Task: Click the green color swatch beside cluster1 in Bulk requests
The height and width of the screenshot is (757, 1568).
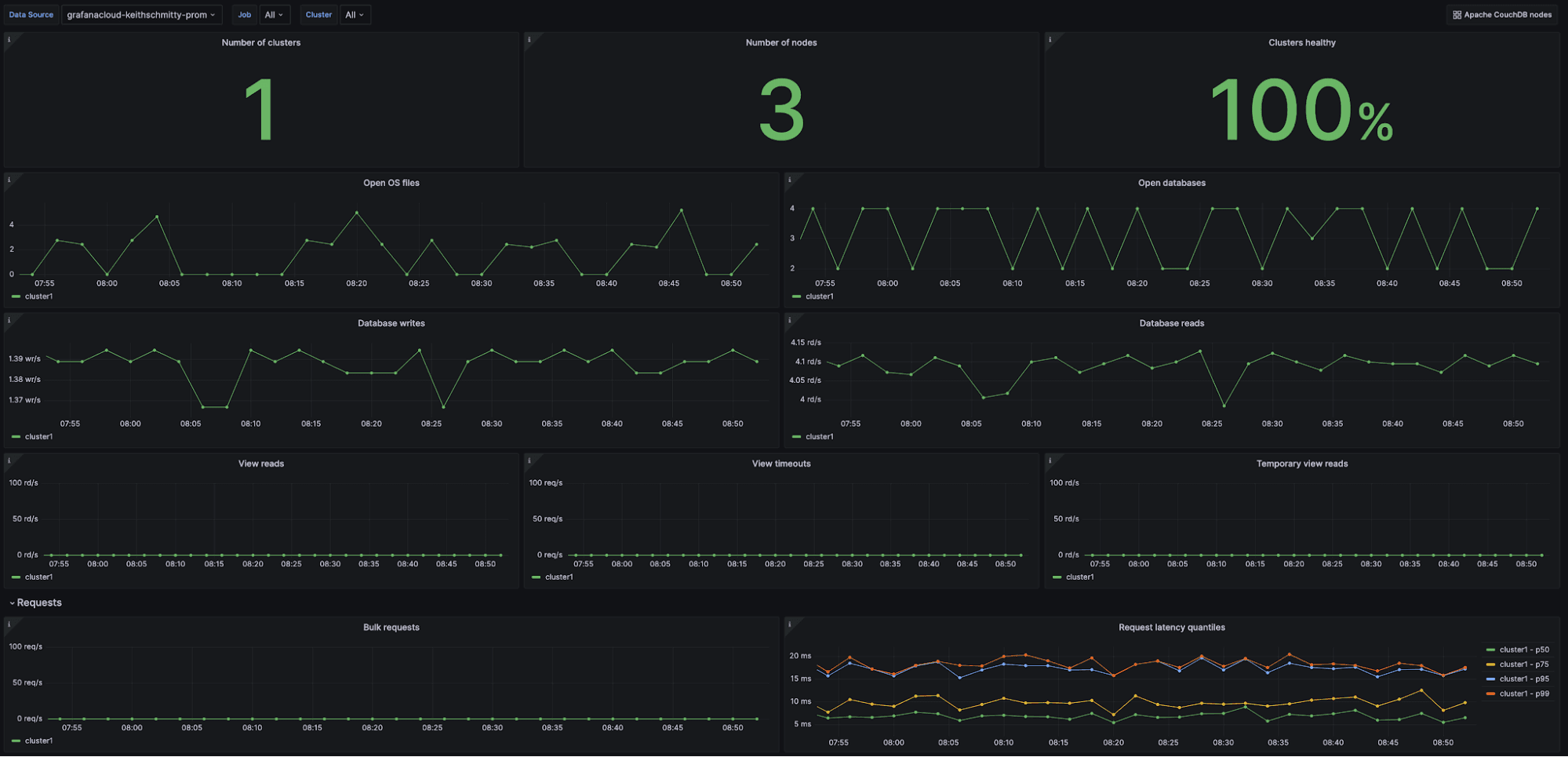Action: [x=16, y=740]
